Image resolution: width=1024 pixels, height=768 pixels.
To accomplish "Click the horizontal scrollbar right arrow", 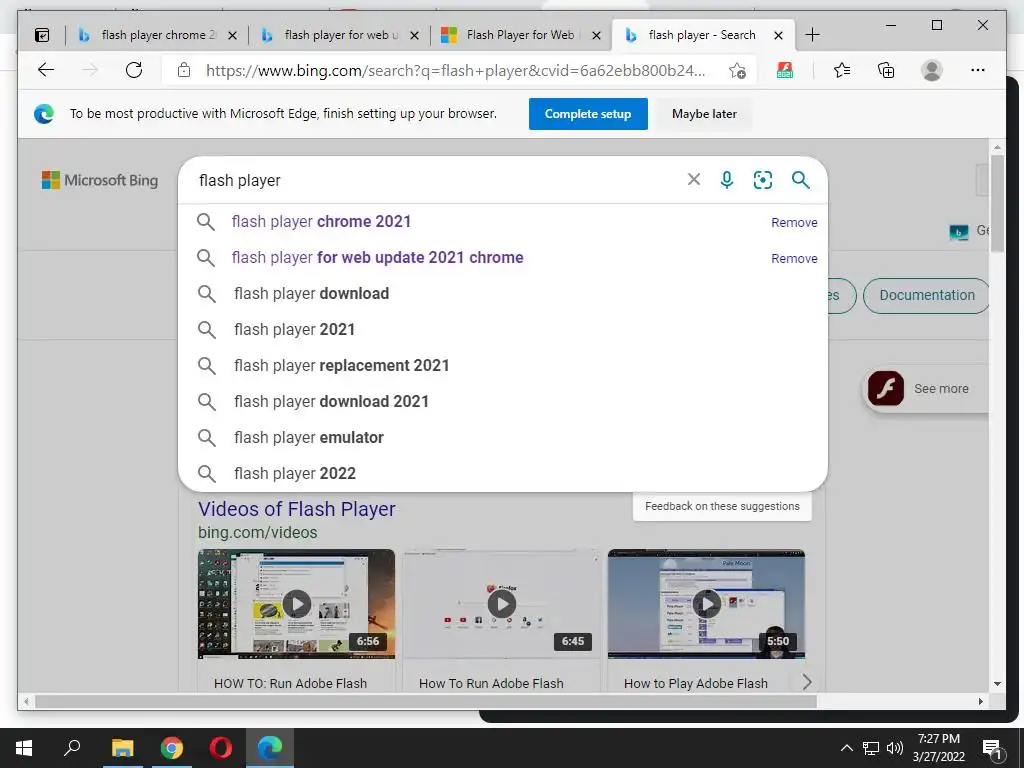I will (x=981, y=701).
